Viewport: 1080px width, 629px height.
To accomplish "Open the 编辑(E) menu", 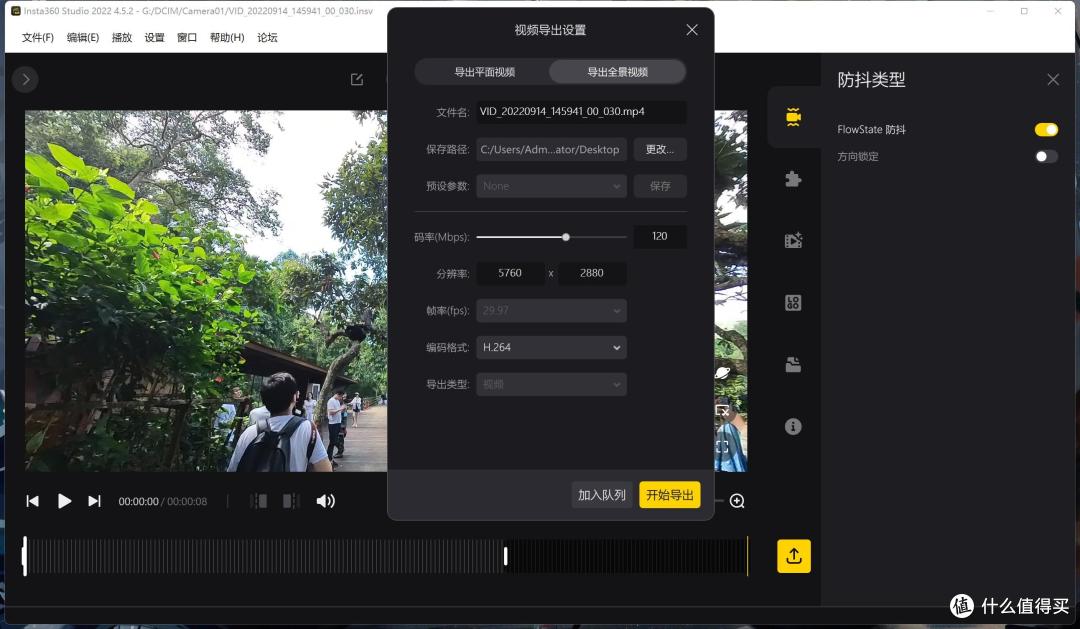I will (83, 37).
